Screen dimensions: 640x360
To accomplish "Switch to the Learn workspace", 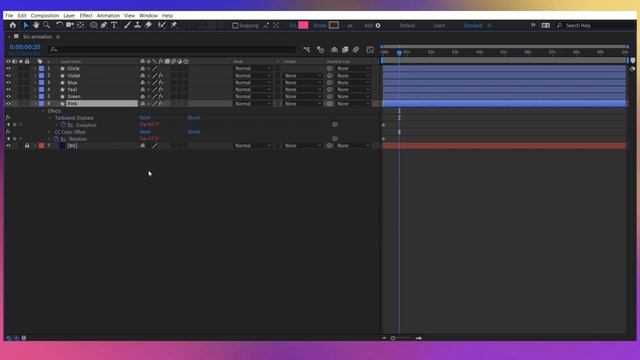I will (439, 25).
